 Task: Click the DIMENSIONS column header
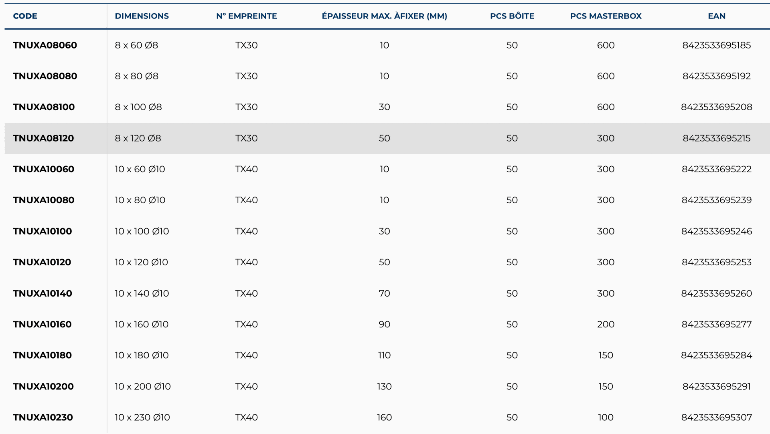[142, 16]
